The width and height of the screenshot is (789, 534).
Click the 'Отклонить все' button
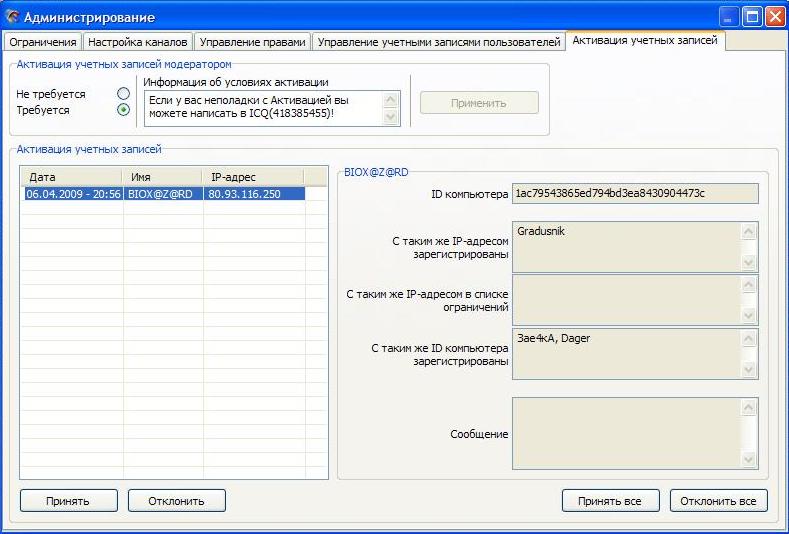pos(719,500)
